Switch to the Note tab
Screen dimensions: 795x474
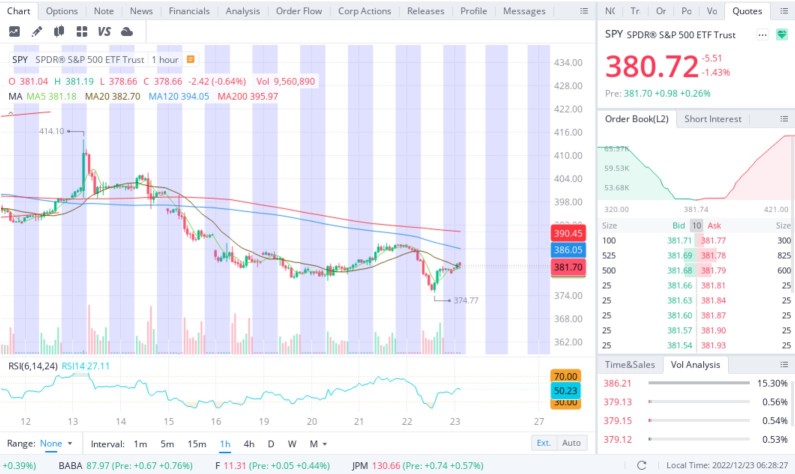coord(103,11)
